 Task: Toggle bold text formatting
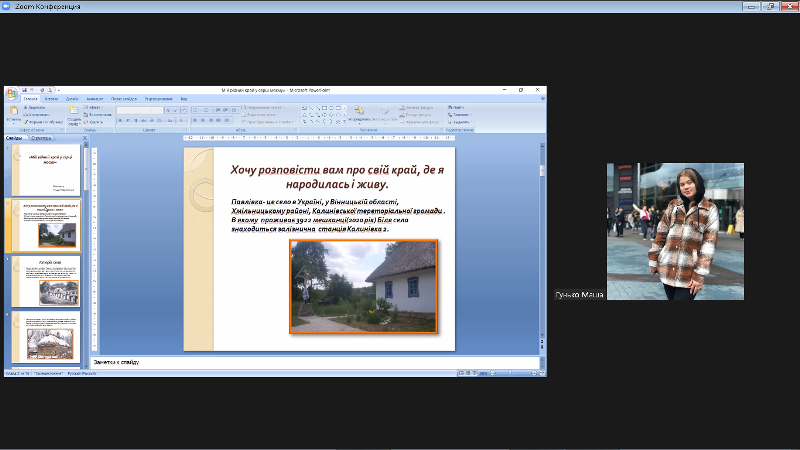[120, 121]
